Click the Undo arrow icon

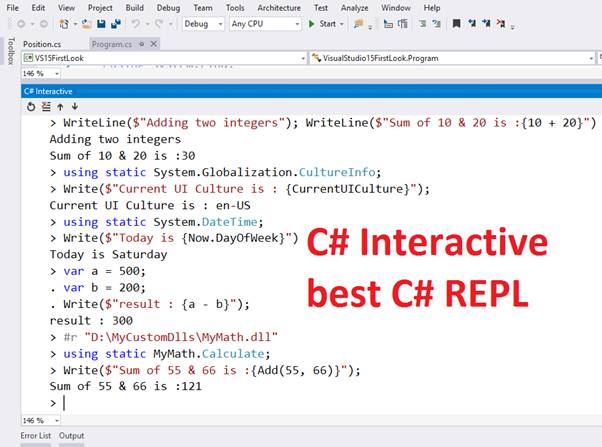click(x=136, y=24)
